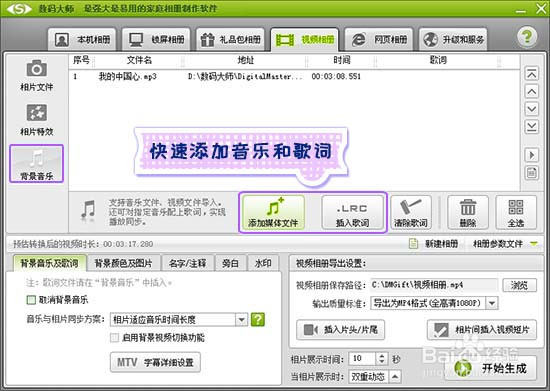Open help with the green question-mark circle
The height and width of the screenshot is (391, 550).
(527, 37)
